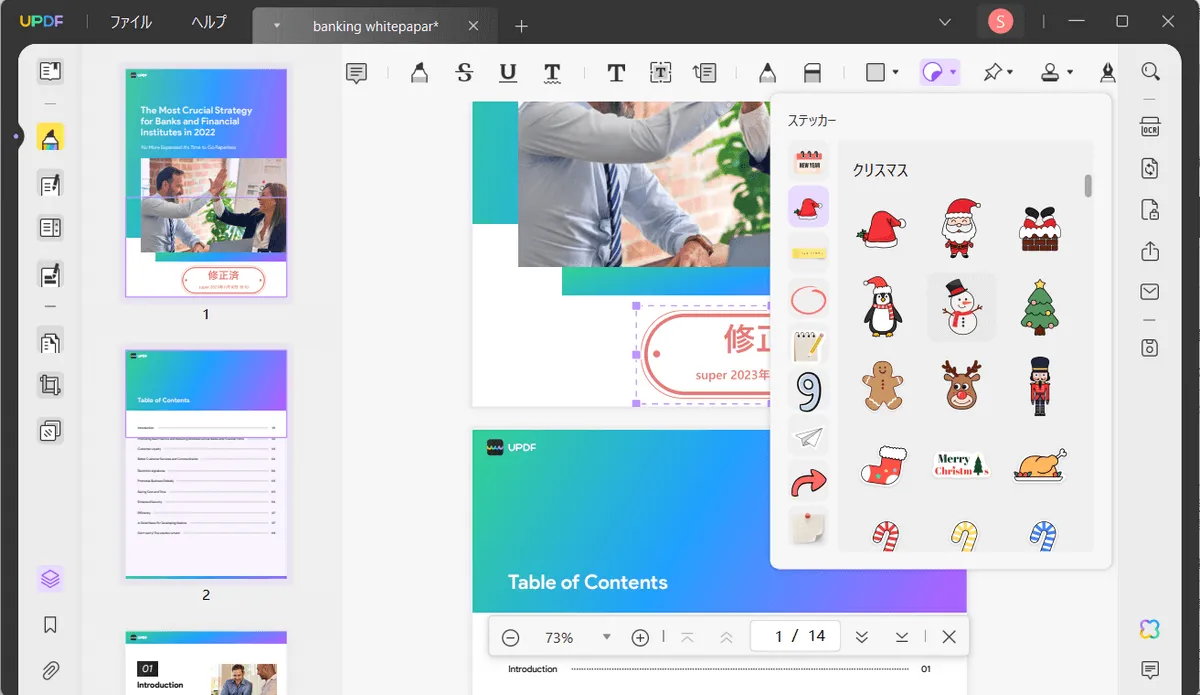
Task: Expand the shape tool dropdown arrow
Action: click(895, 72)
